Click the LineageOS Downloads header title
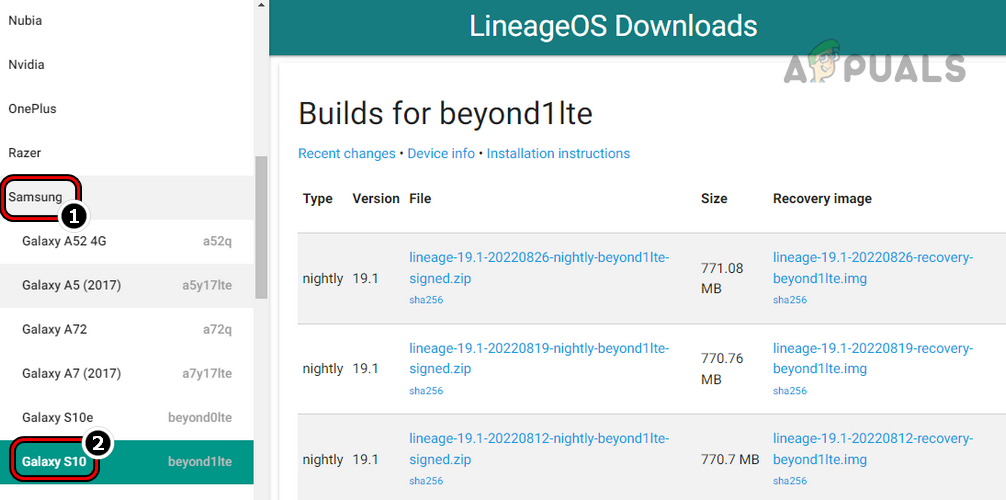Screen dimensions: 1006x500 pos(614,26)
